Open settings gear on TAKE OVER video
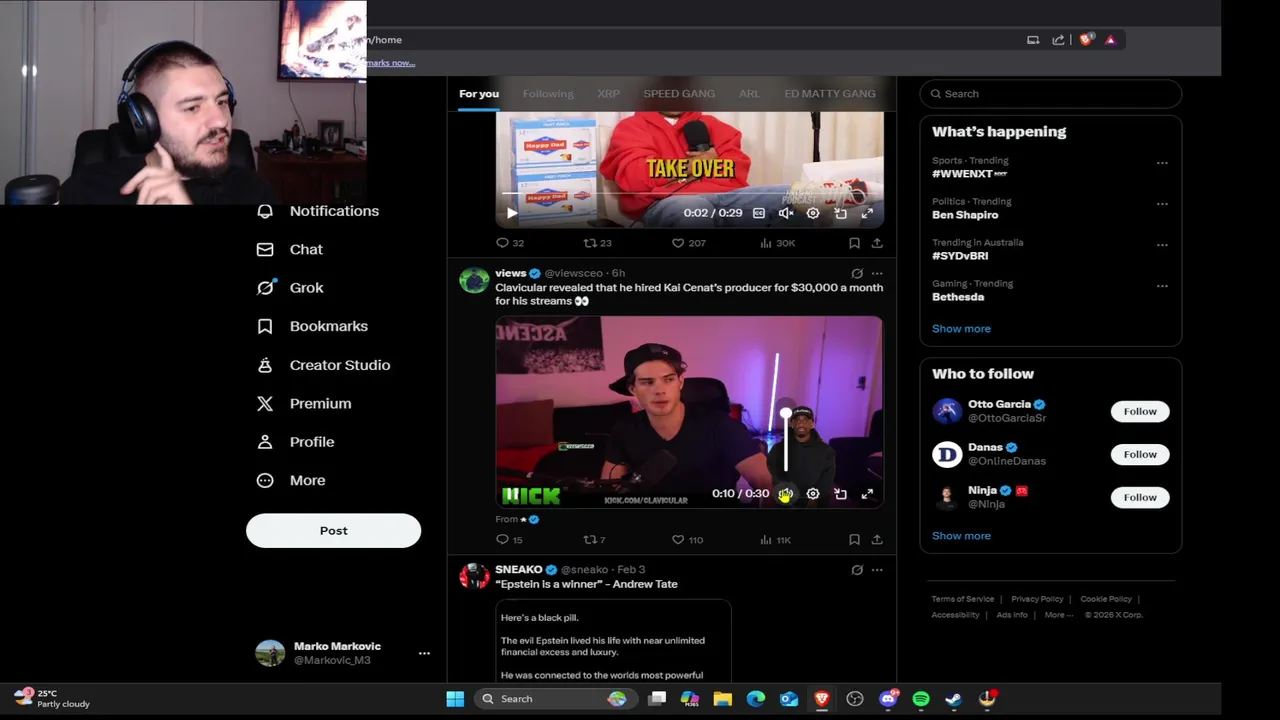Screen dimensions: 1280x720 click(813, 213)
